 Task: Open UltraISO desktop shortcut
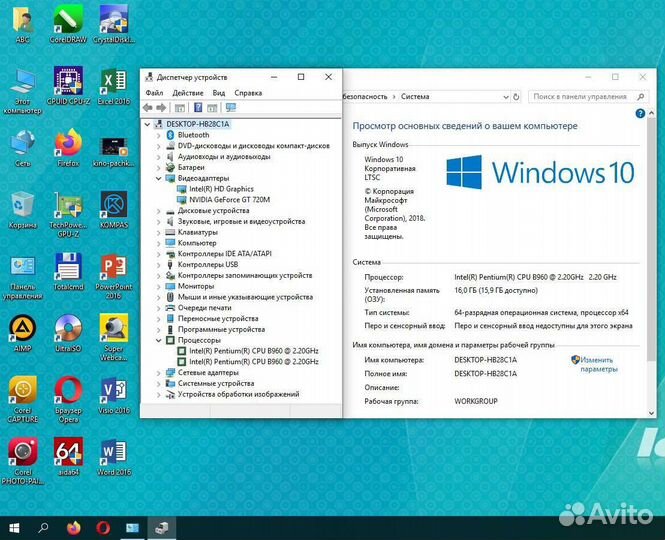pyautogui.click(x=68, y=333)
